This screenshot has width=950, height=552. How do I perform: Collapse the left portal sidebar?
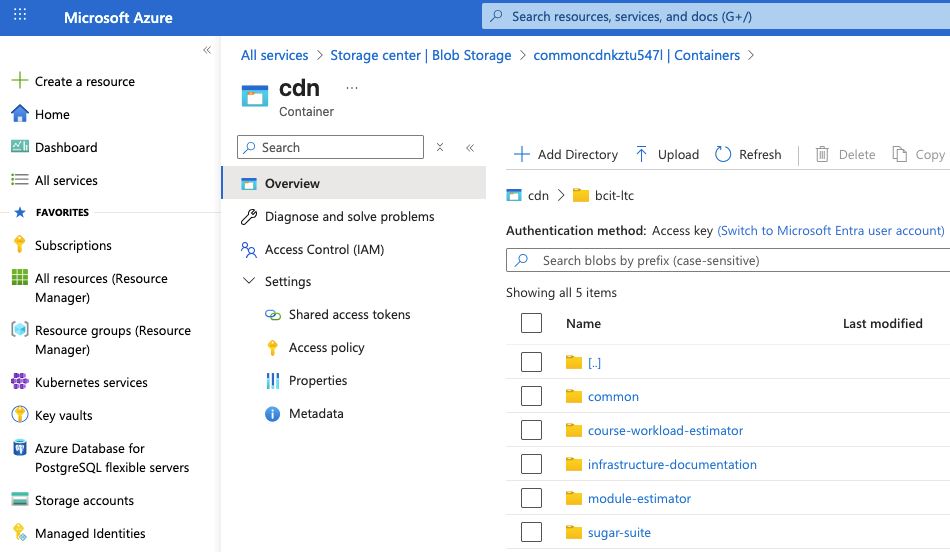pos(207,50)
